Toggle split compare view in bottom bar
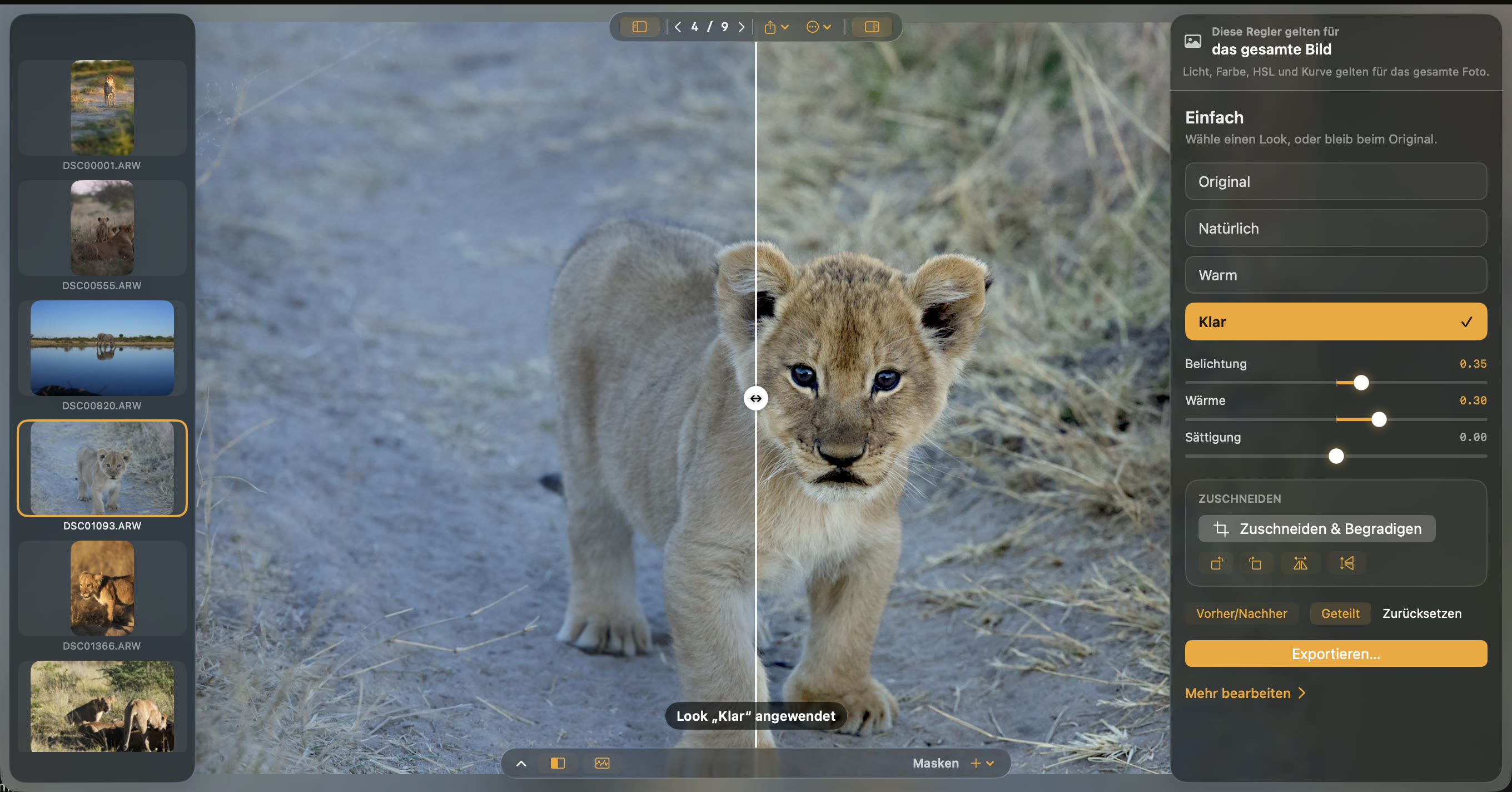The width and height of the screenshot is (1512, 792). 558,763
